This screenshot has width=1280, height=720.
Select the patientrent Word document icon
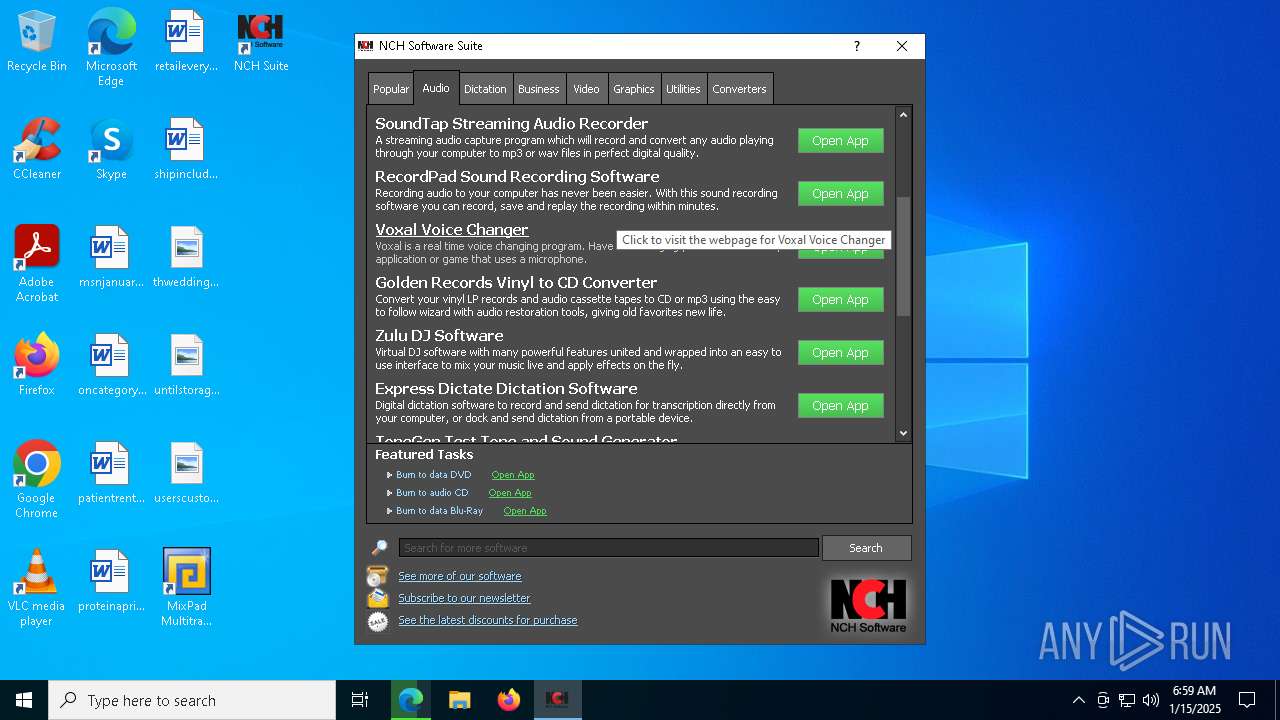point(111,474)
